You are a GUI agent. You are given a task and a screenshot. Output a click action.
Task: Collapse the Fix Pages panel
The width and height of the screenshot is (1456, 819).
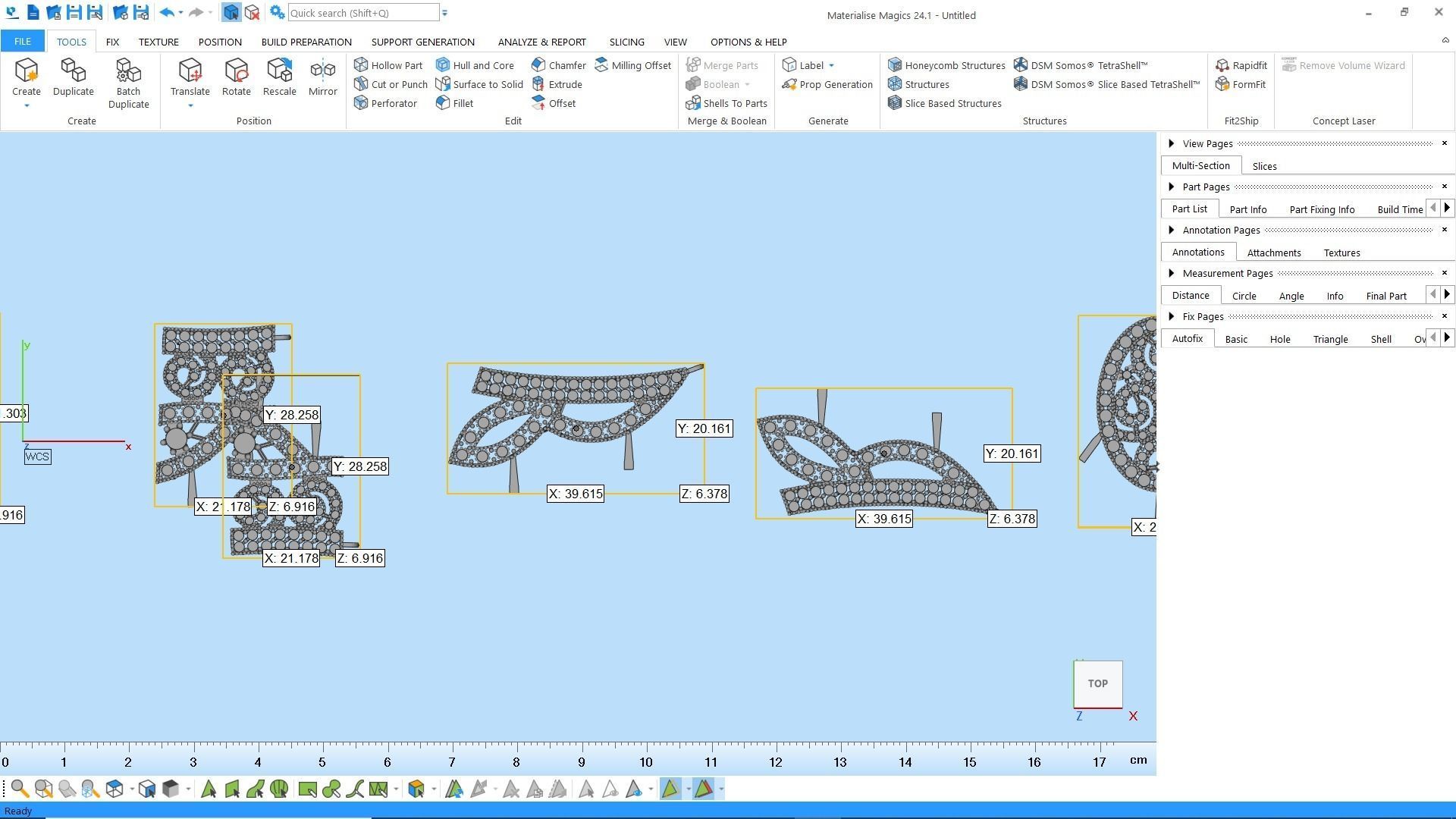[1172, 316]
